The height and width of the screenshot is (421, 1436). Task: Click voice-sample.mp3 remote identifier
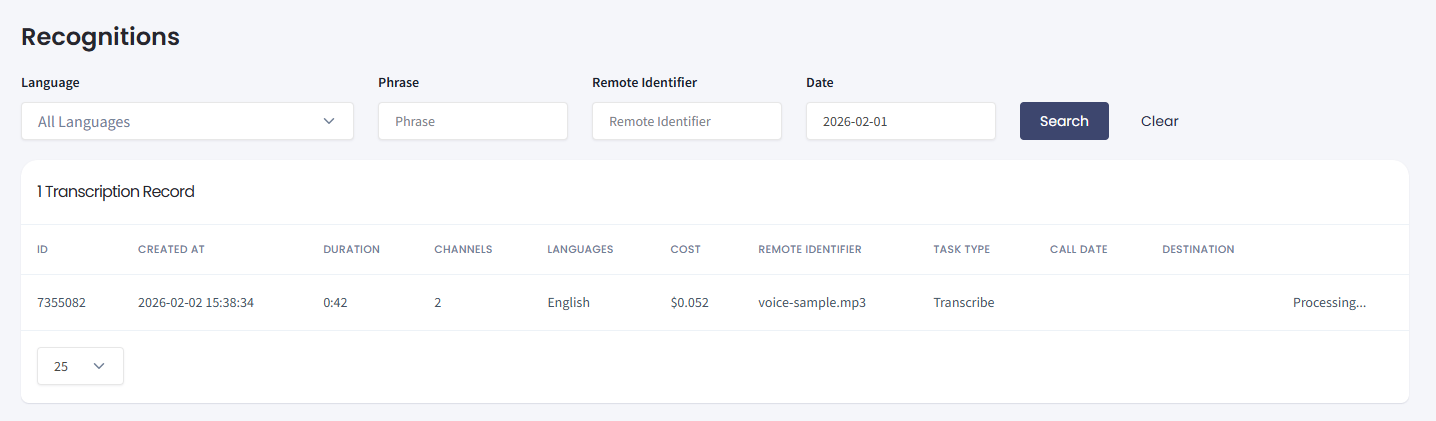pyautogui.click(x=812, y=302)
